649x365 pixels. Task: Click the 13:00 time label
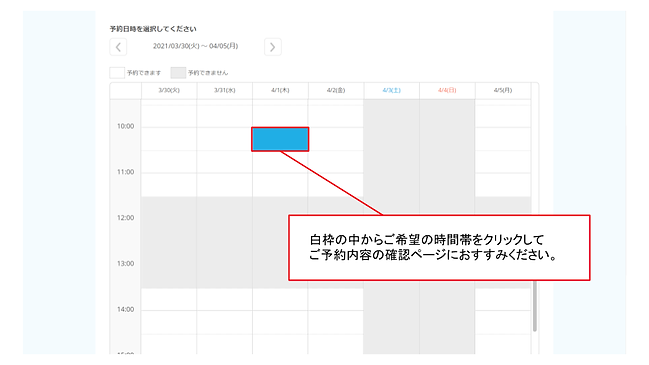coord(125,264)
